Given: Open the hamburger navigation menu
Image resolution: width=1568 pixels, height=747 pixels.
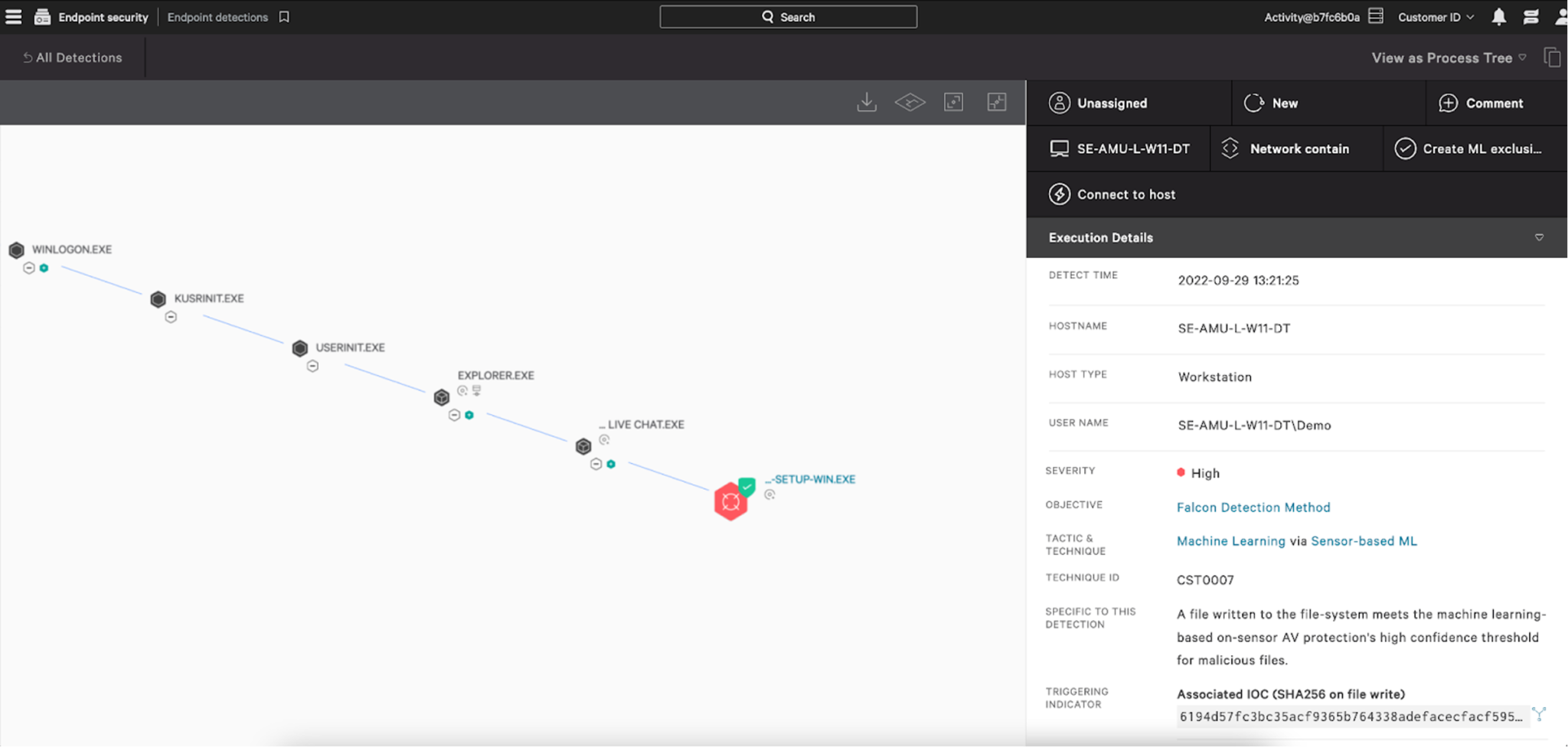Looking at the screenshot, I should click(x=12, y=16).
